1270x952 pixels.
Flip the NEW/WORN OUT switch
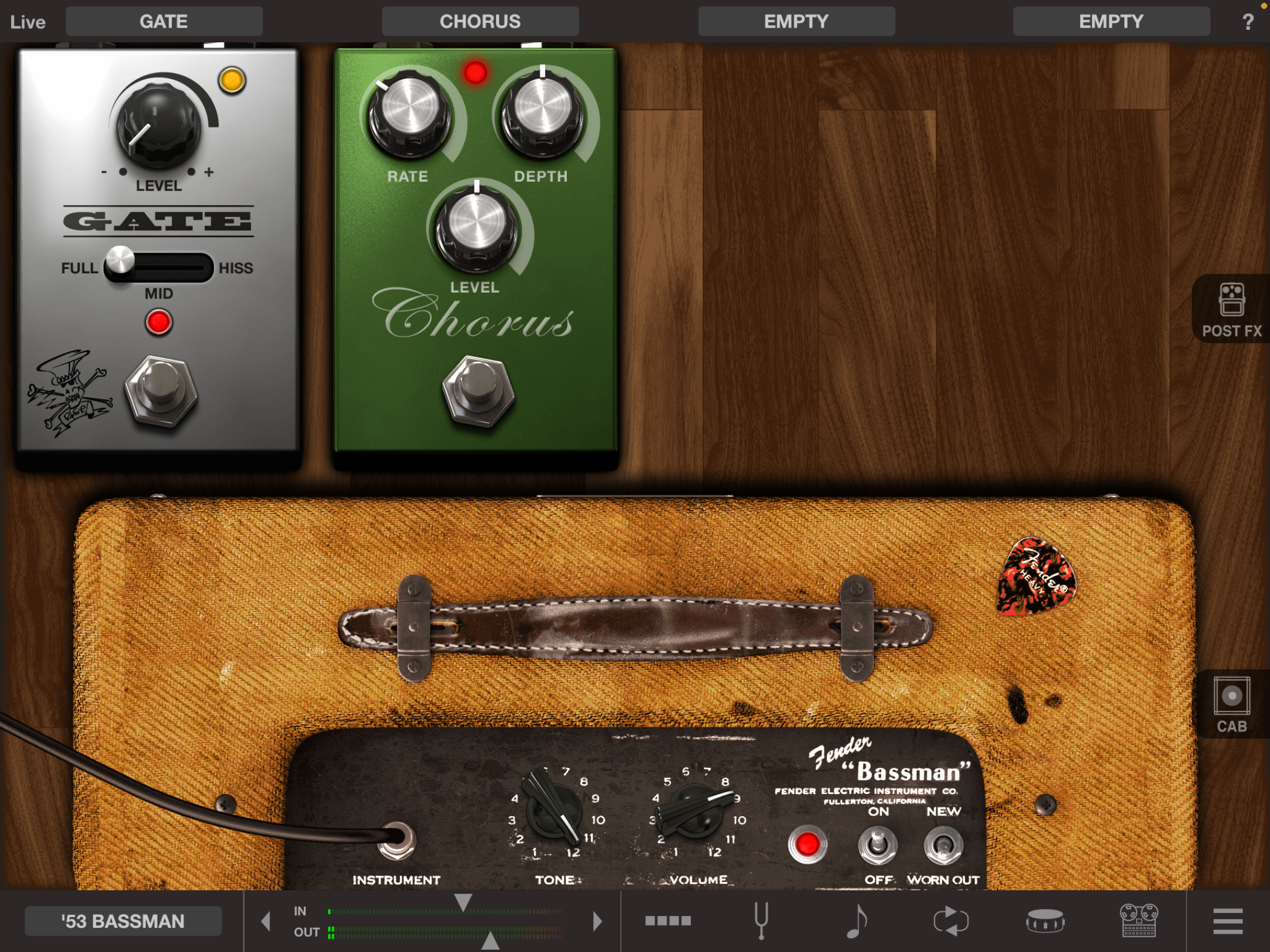pos(943,846)
